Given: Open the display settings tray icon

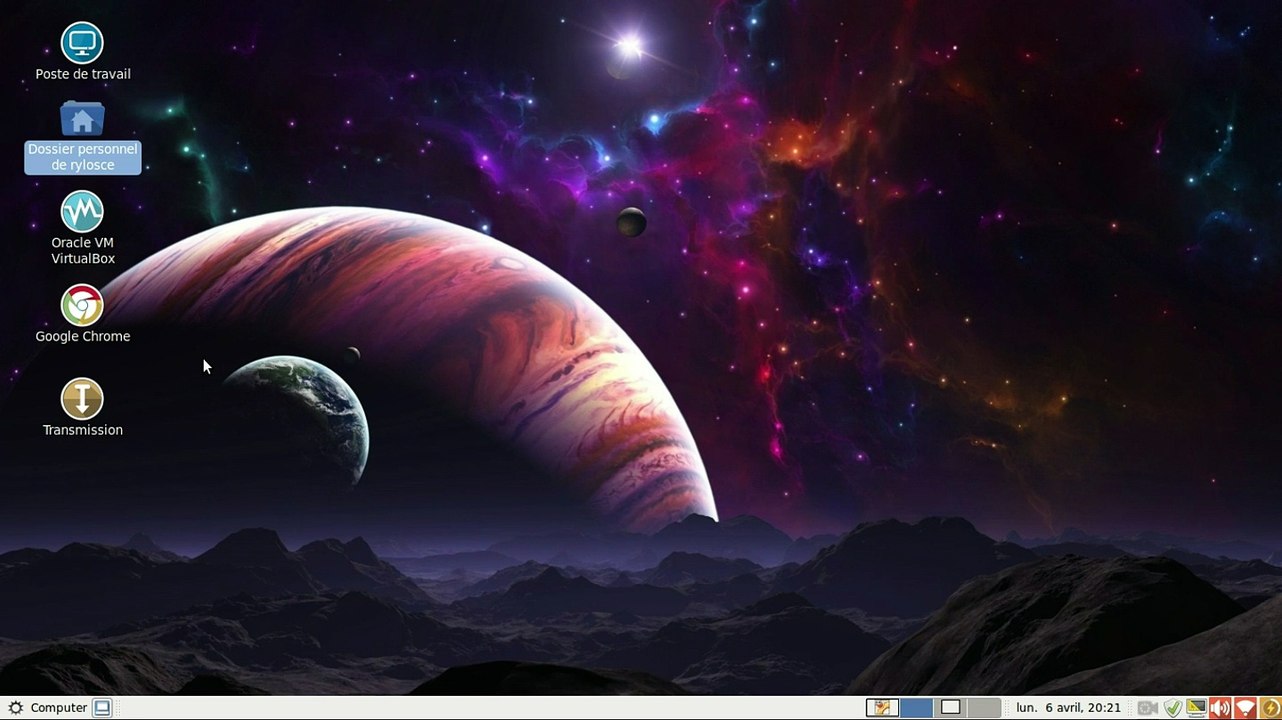Looking at the screenshot, I should (1196, 708).
